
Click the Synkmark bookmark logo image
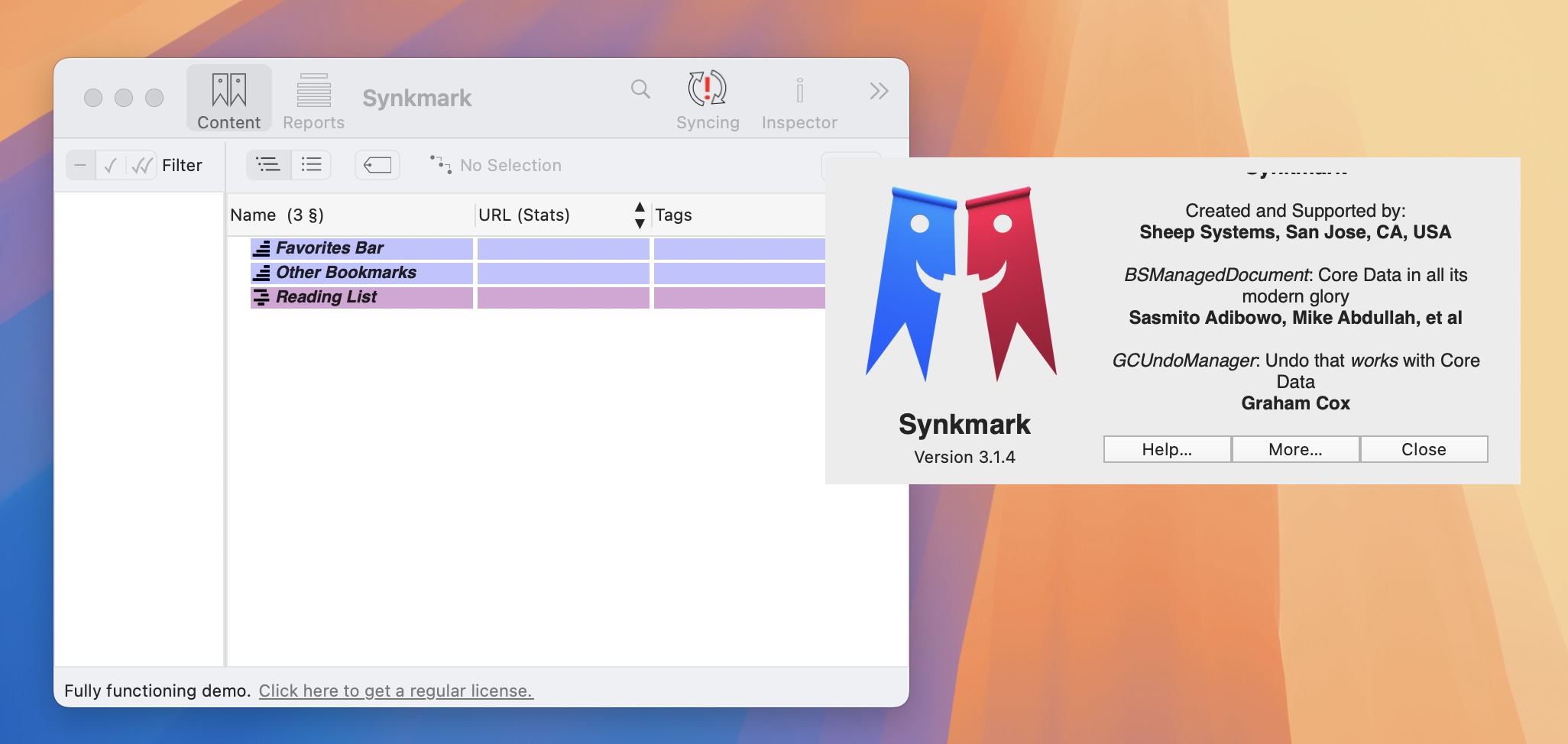tap(961, 283)
